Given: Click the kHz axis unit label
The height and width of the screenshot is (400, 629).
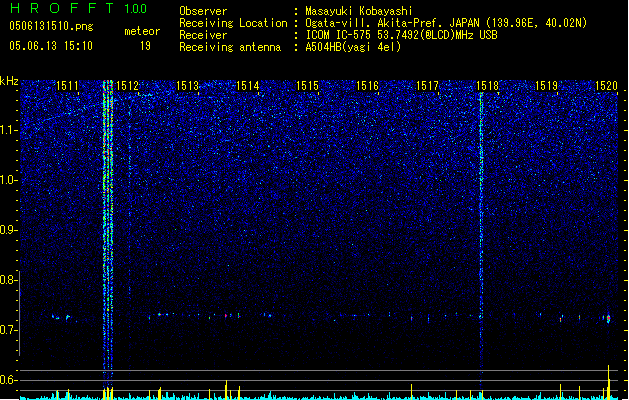Looking at the screenshot, I should 9,81.
